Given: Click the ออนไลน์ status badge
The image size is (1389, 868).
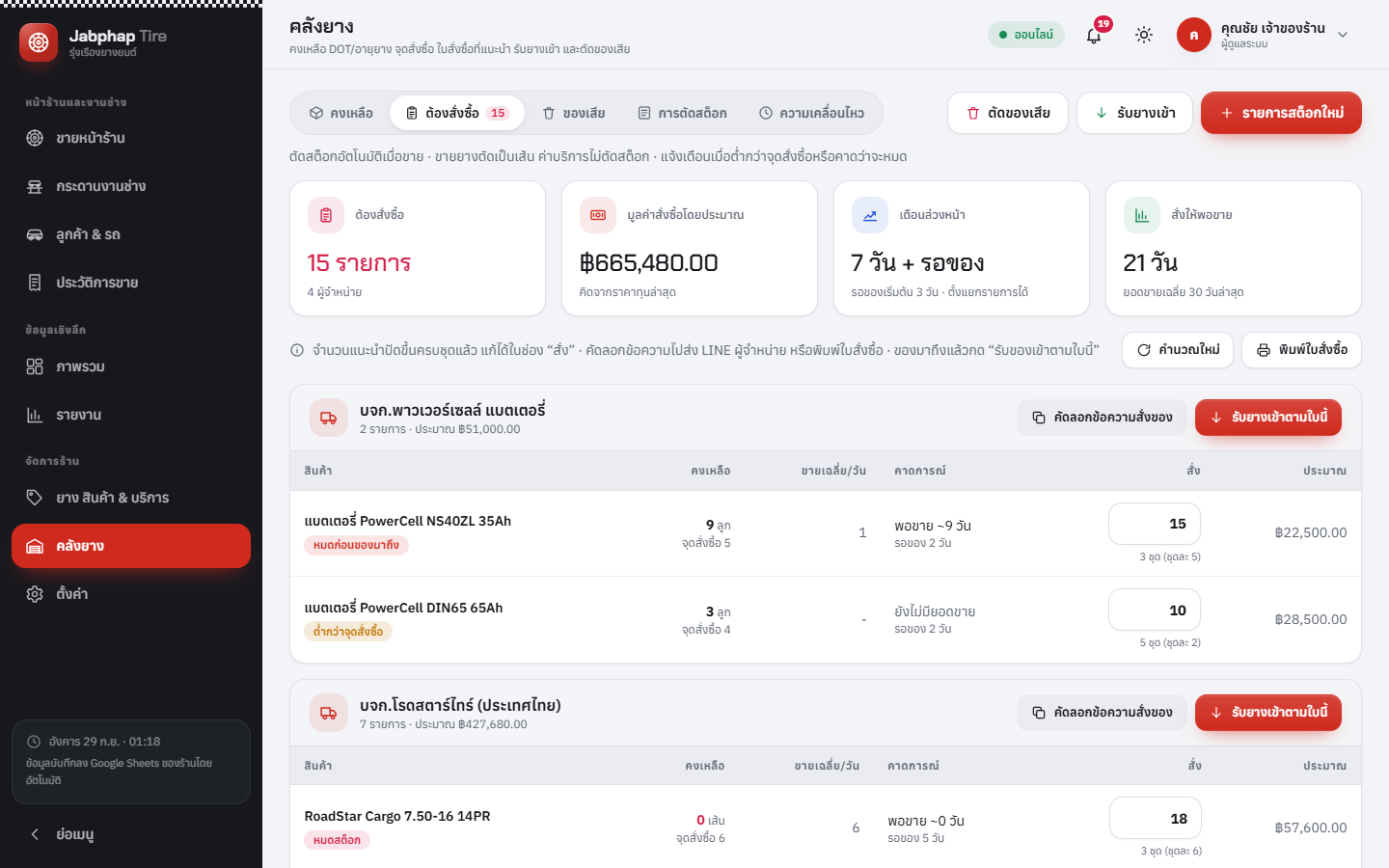Looking at the screenshot, I should click(x=1026, y=35).
